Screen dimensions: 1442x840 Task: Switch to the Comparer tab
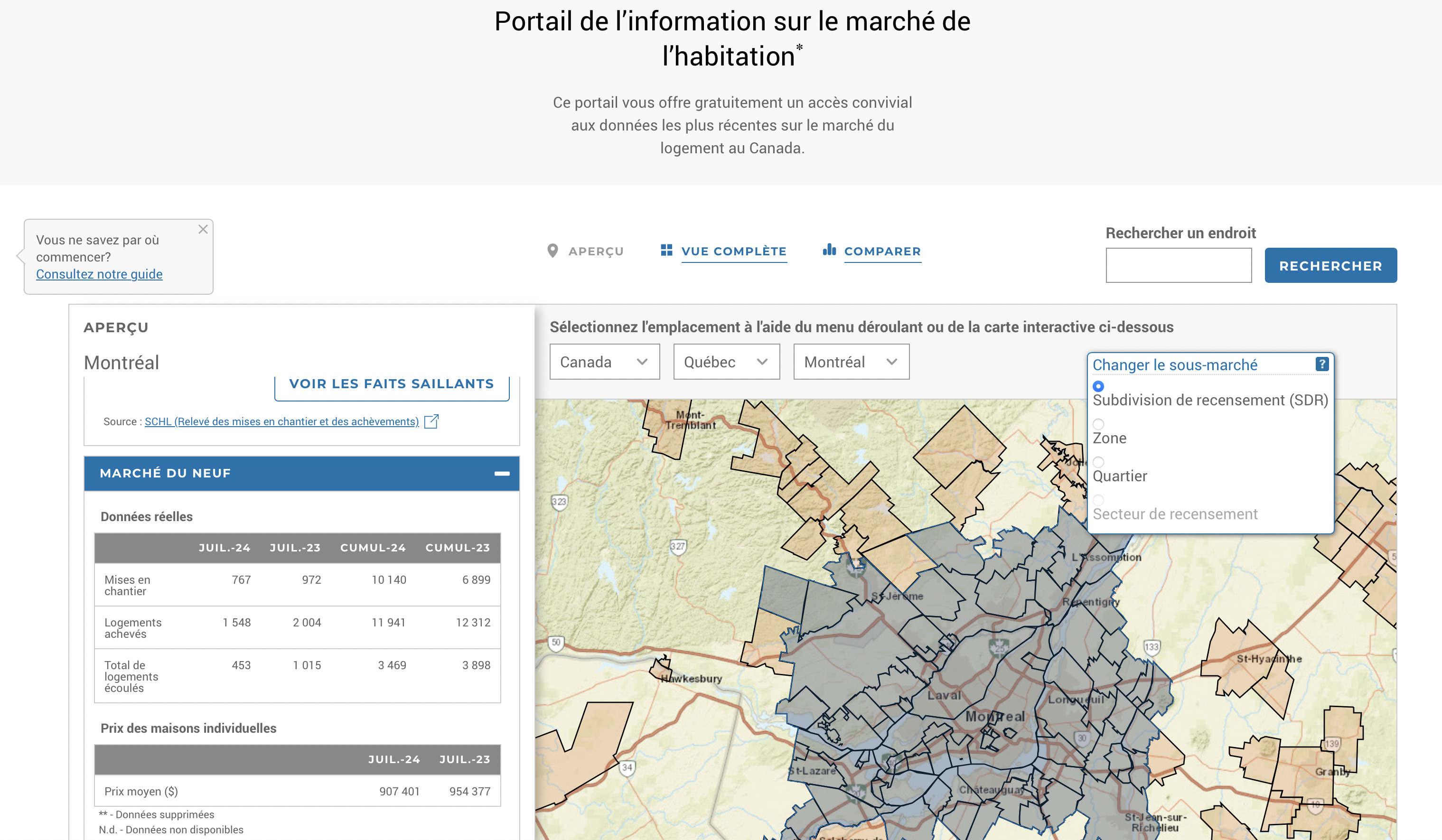click(882, 251)
